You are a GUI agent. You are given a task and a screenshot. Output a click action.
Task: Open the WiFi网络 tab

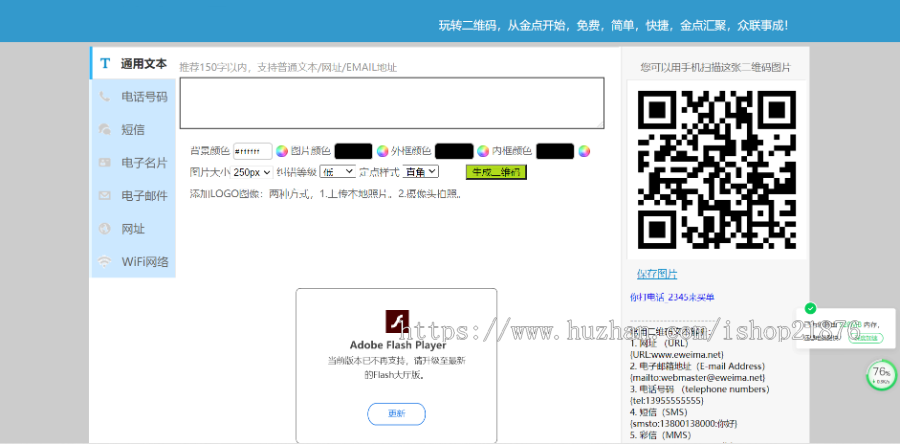(x=133, y=262)
